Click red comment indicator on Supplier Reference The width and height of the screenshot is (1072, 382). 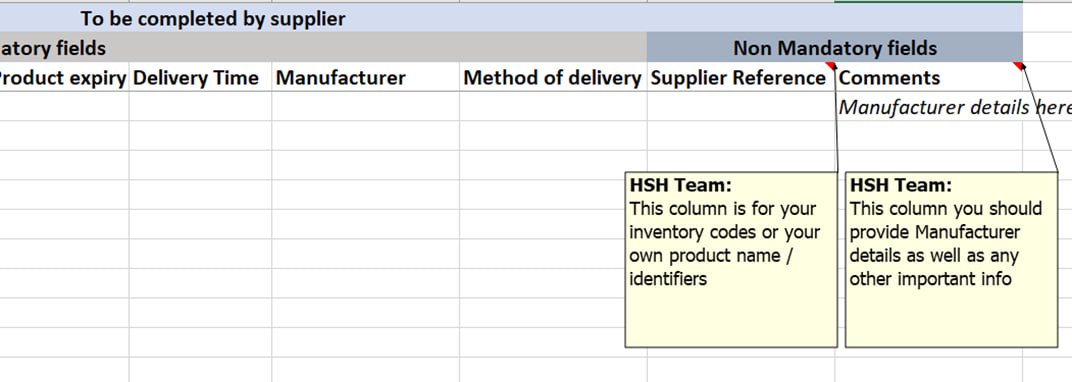coord(831,66)
